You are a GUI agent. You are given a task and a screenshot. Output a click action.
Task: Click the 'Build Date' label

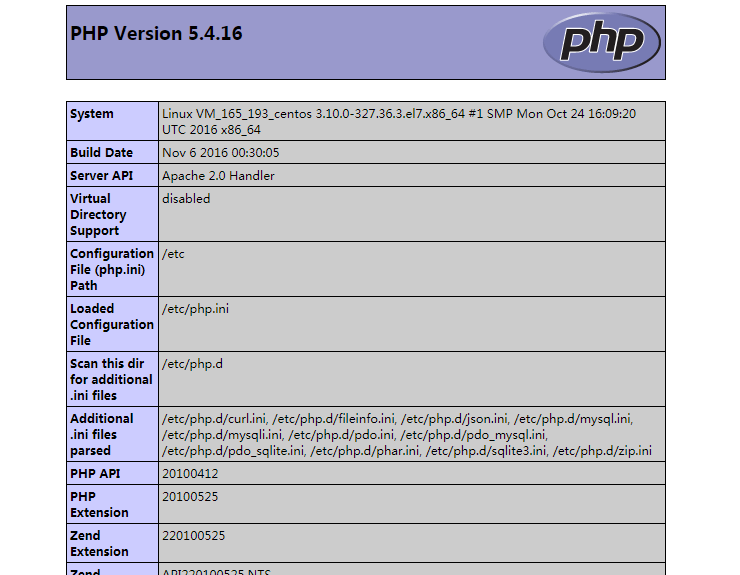point(101,152)
